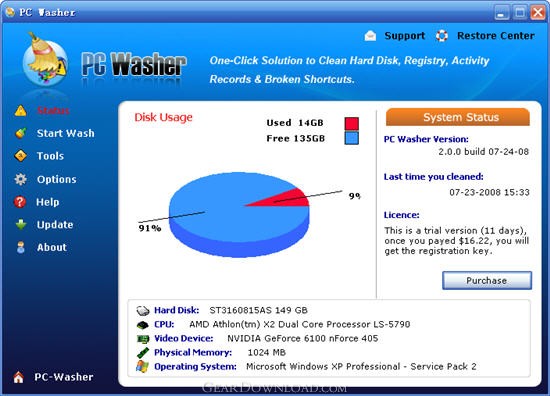Click the version '2.0.0 build 07-24-08'
The height and width of the screenshot is (396, 550).
483,152
